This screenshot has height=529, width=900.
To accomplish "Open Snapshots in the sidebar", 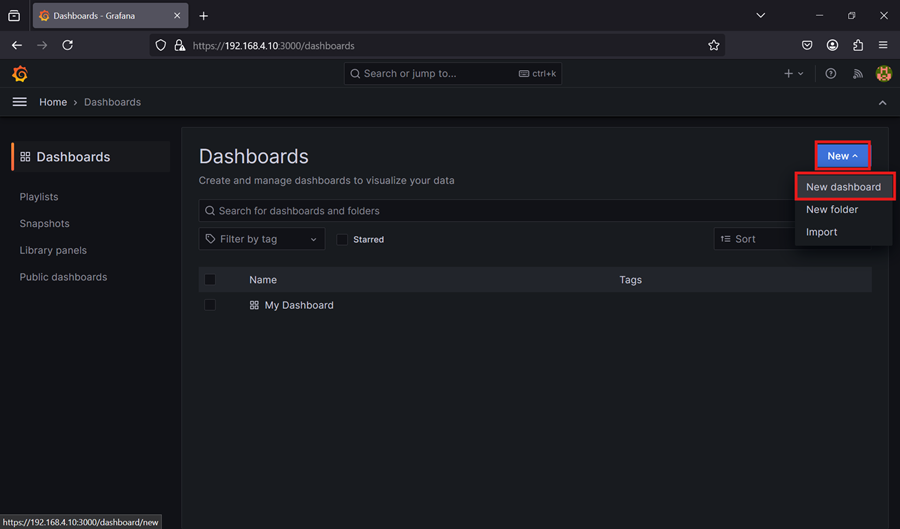I will (x=44, y=223).
